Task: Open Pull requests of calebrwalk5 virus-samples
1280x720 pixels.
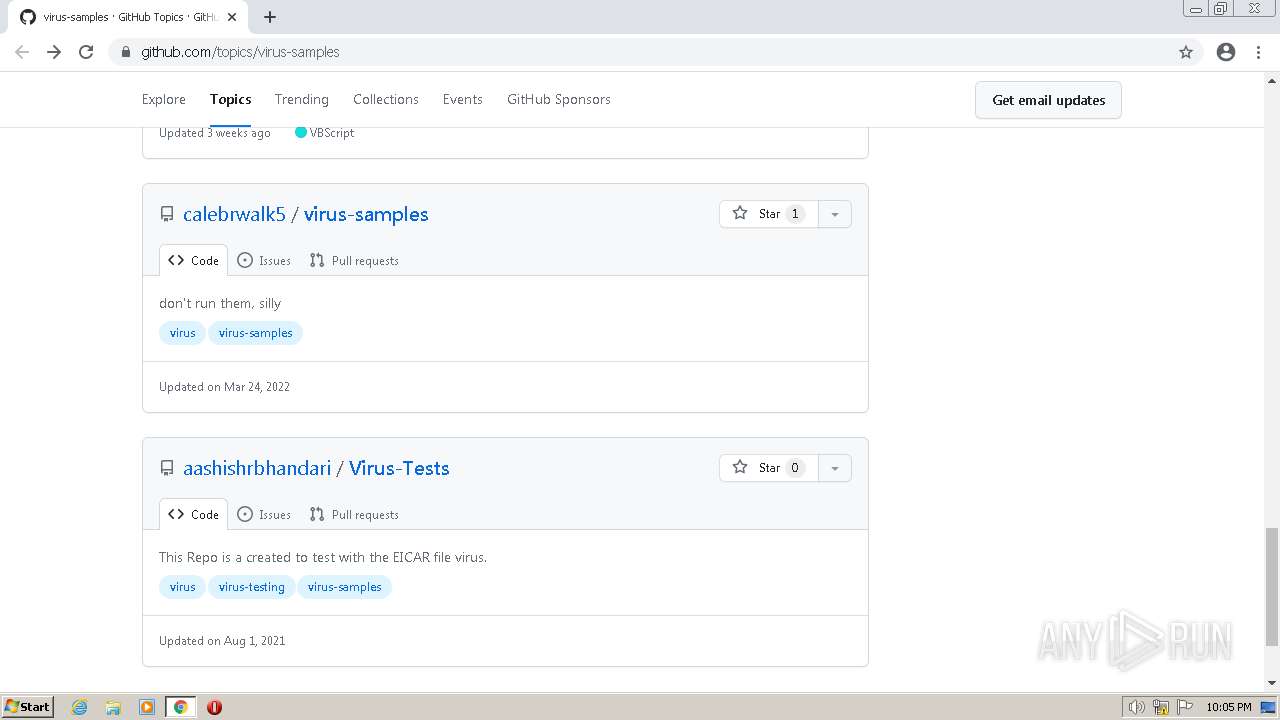Action: (354, 260)
